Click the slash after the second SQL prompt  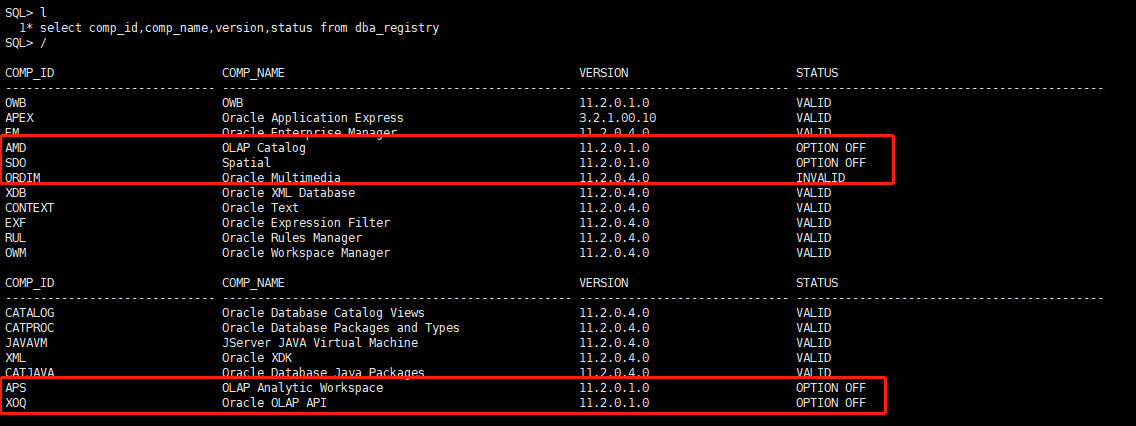[43, 43]
